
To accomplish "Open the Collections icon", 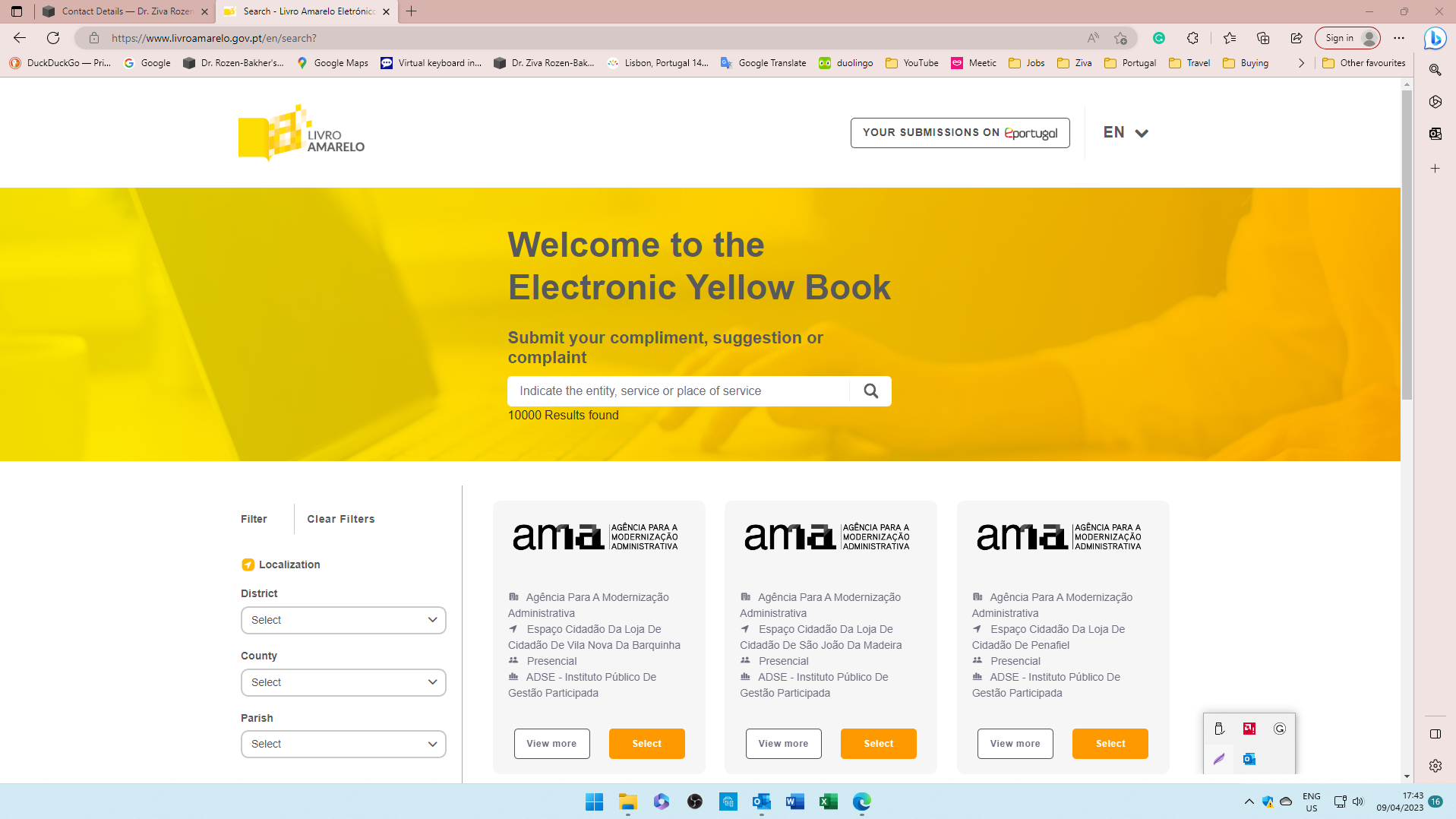I will (x=1263, y=38).
